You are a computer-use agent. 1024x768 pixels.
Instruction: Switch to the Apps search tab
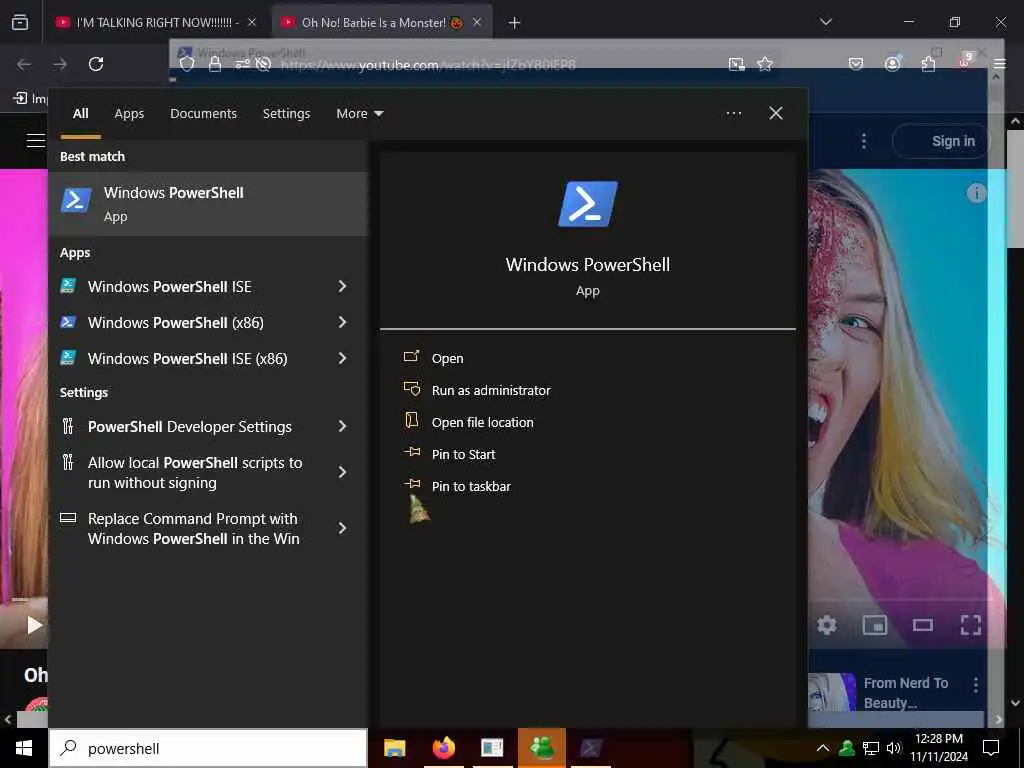129,114
